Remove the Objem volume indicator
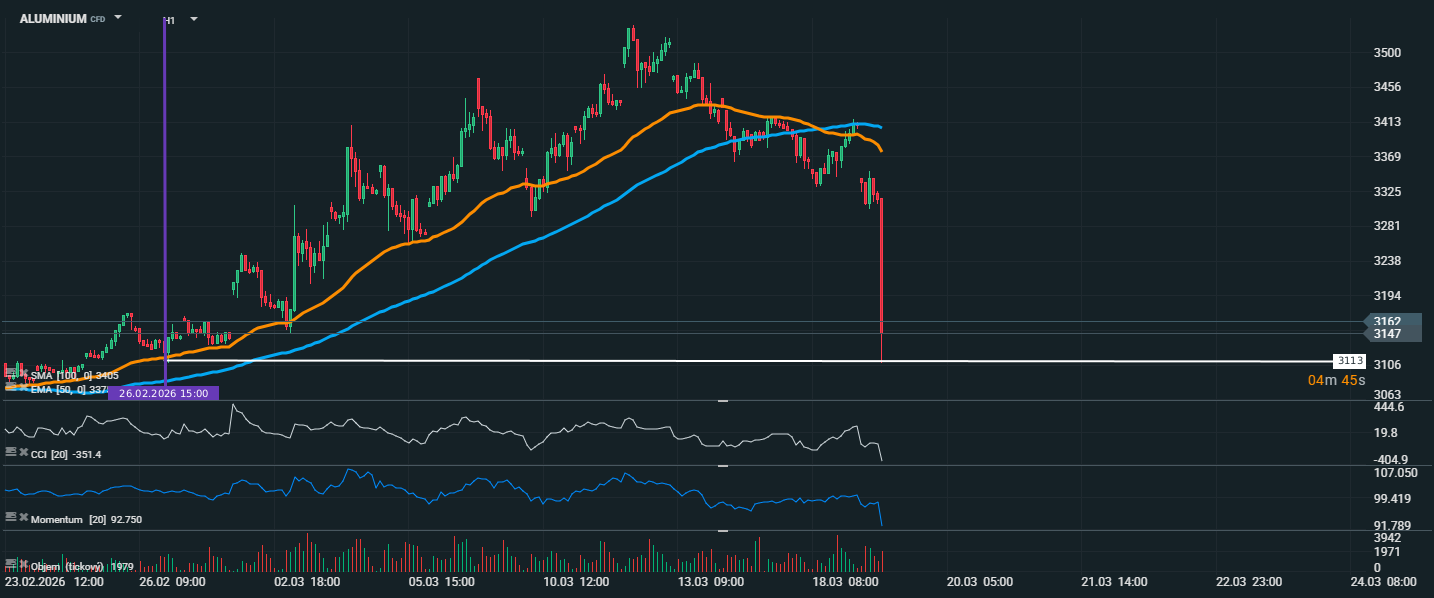Screen dimensions: 1434x598 23,565
